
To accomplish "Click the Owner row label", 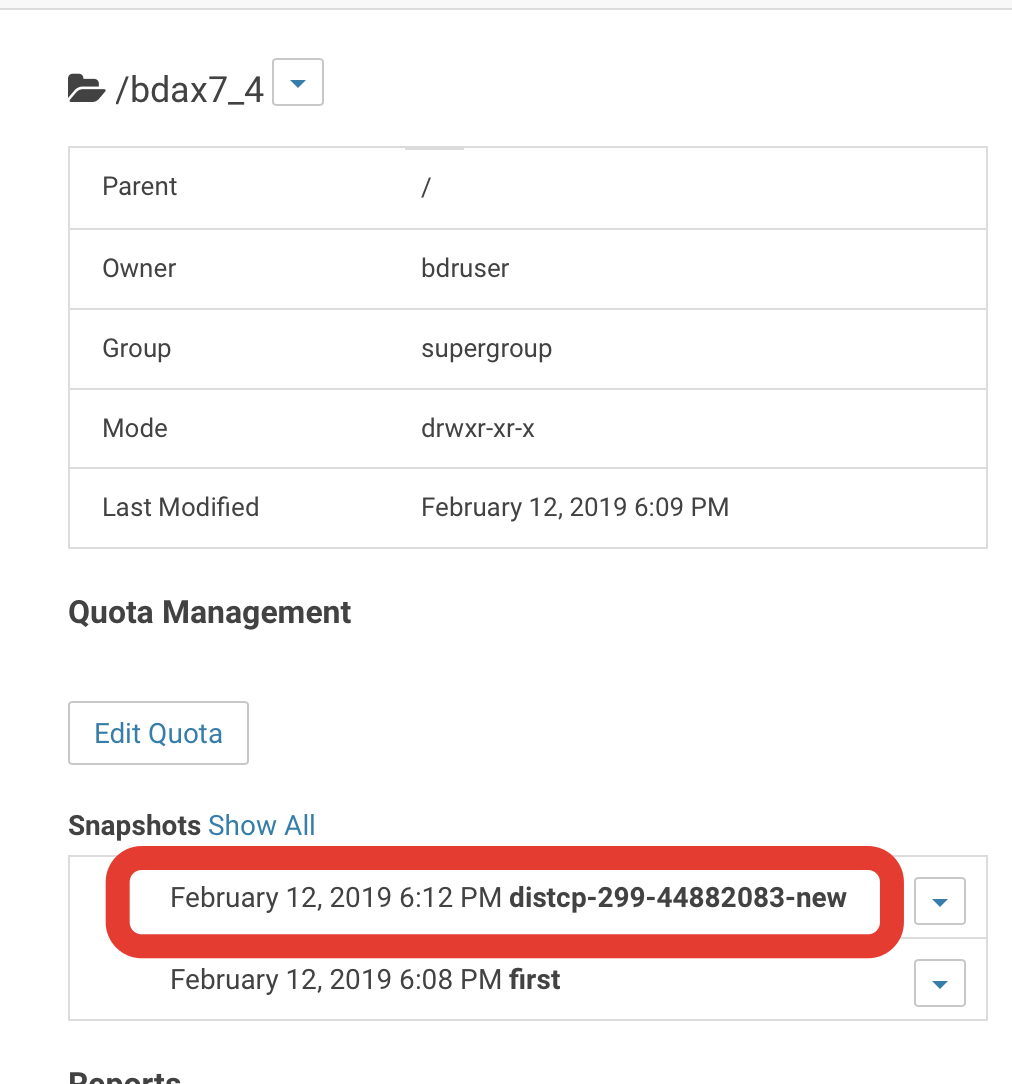I will point(139,268).
